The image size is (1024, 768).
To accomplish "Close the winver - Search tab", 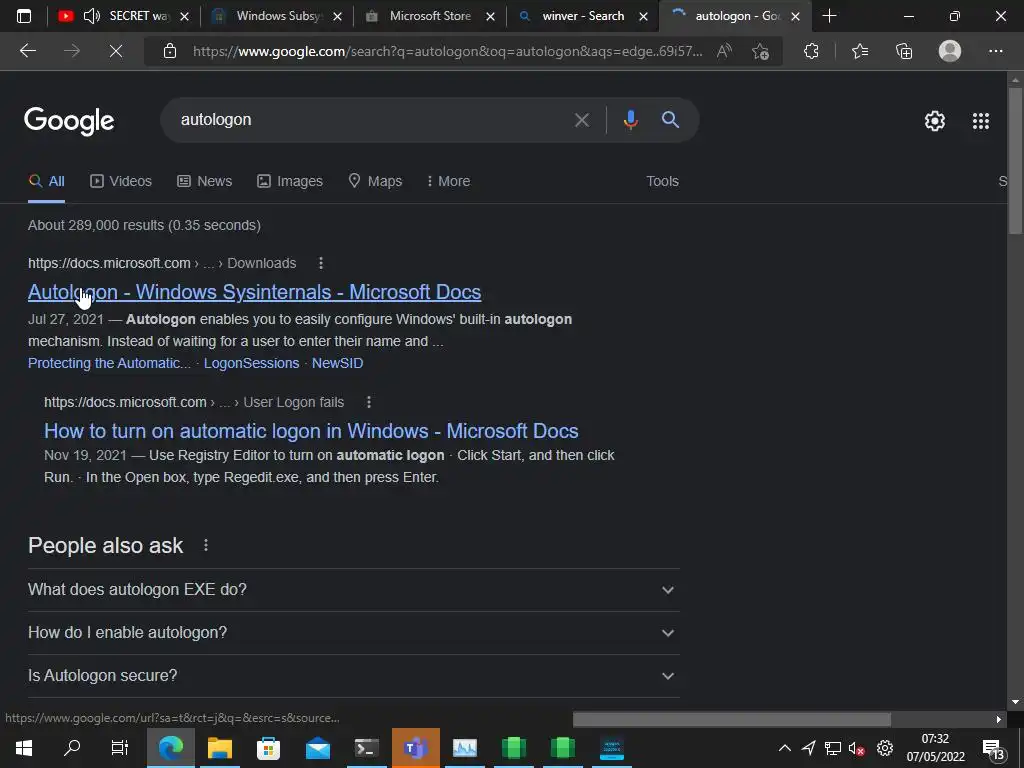I will tap(643, 16).
